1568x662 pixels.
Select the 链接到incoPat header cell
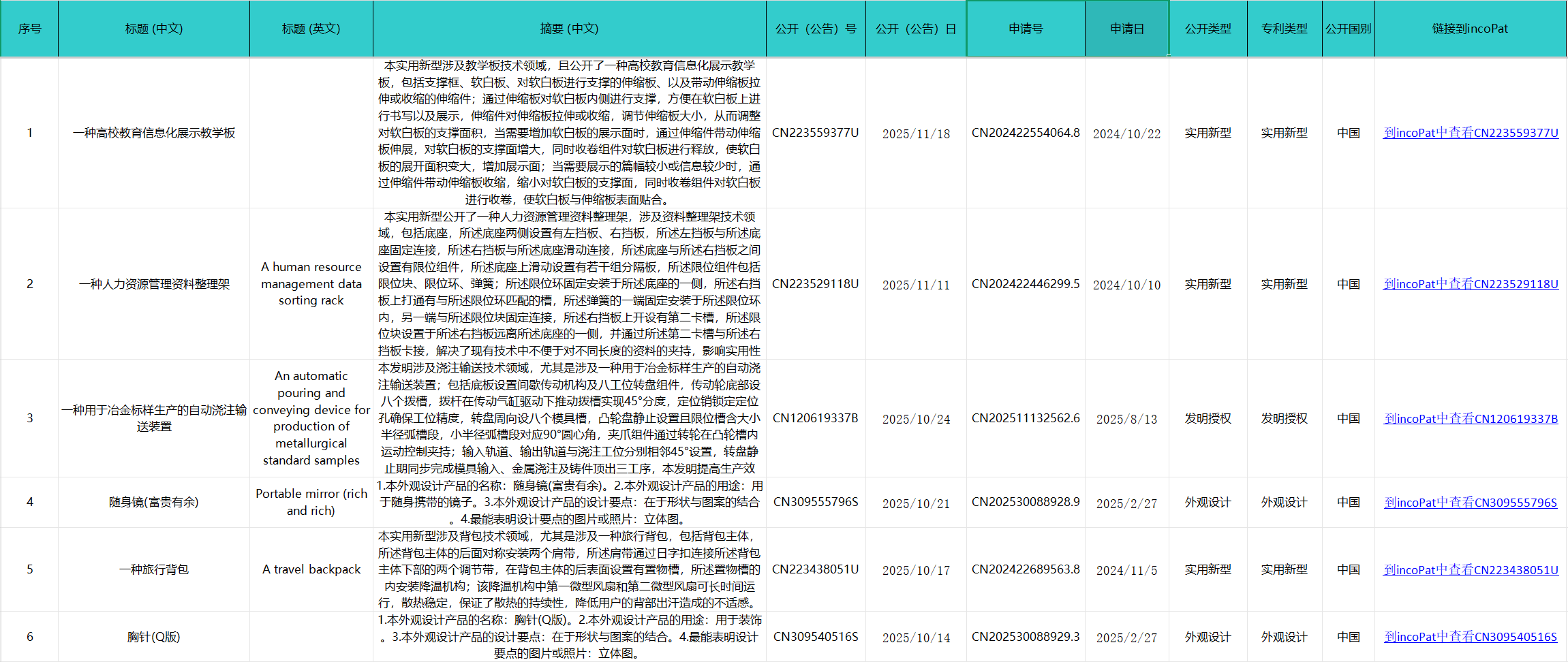click(1470, 29)
